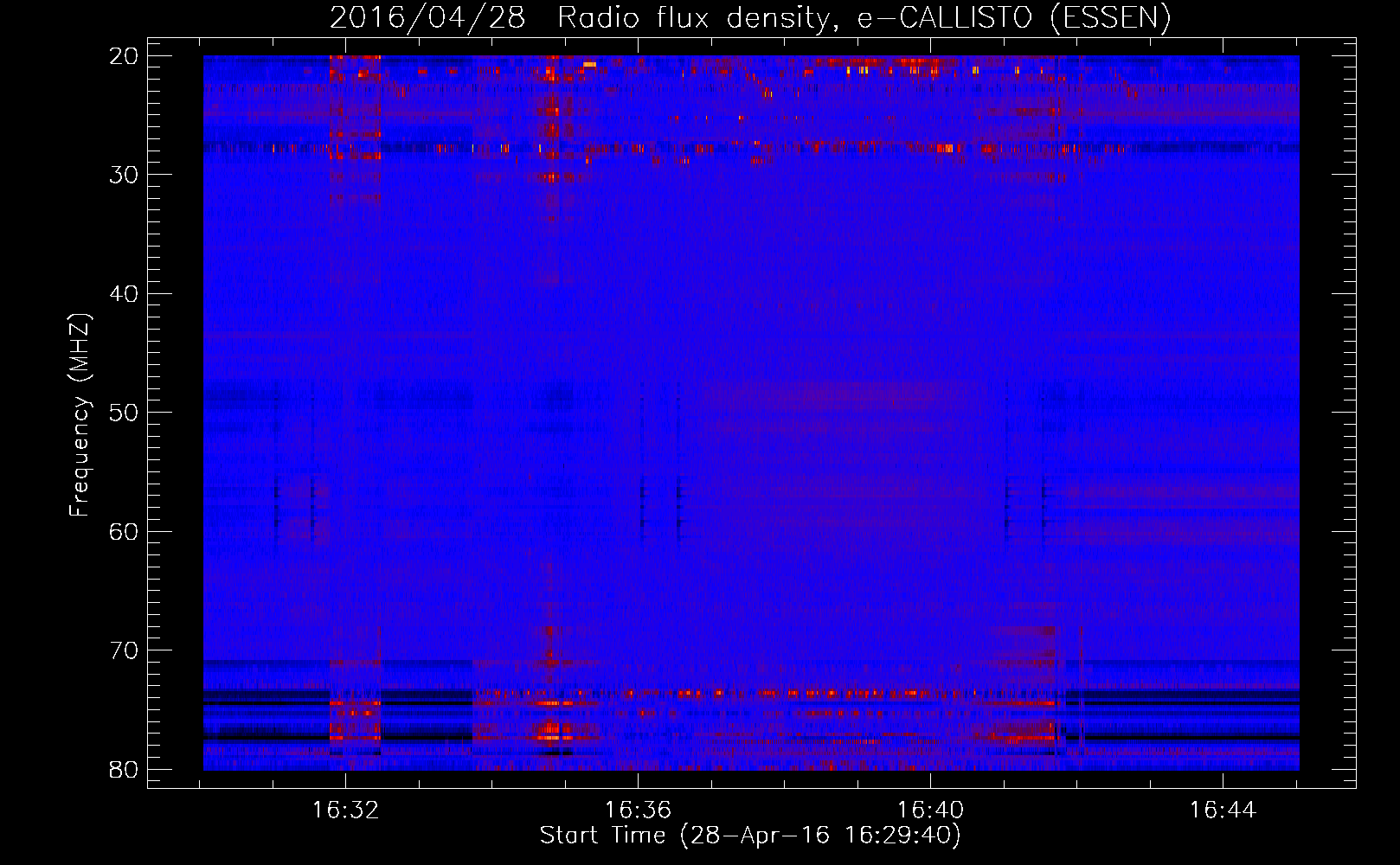Click the 16:44 time tick label

(x=1223, y=811)
